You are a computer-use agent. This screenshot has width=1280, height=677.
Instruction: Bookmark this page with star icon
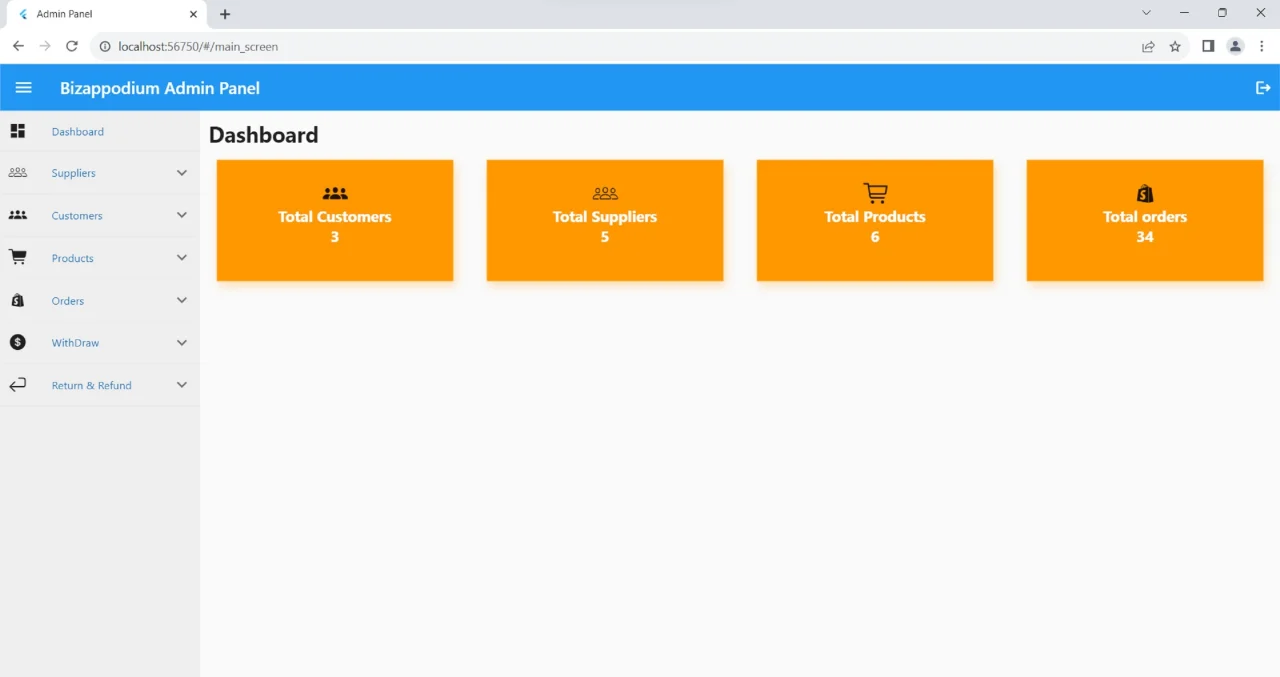pyautogui.click(x=1175, y=46)
